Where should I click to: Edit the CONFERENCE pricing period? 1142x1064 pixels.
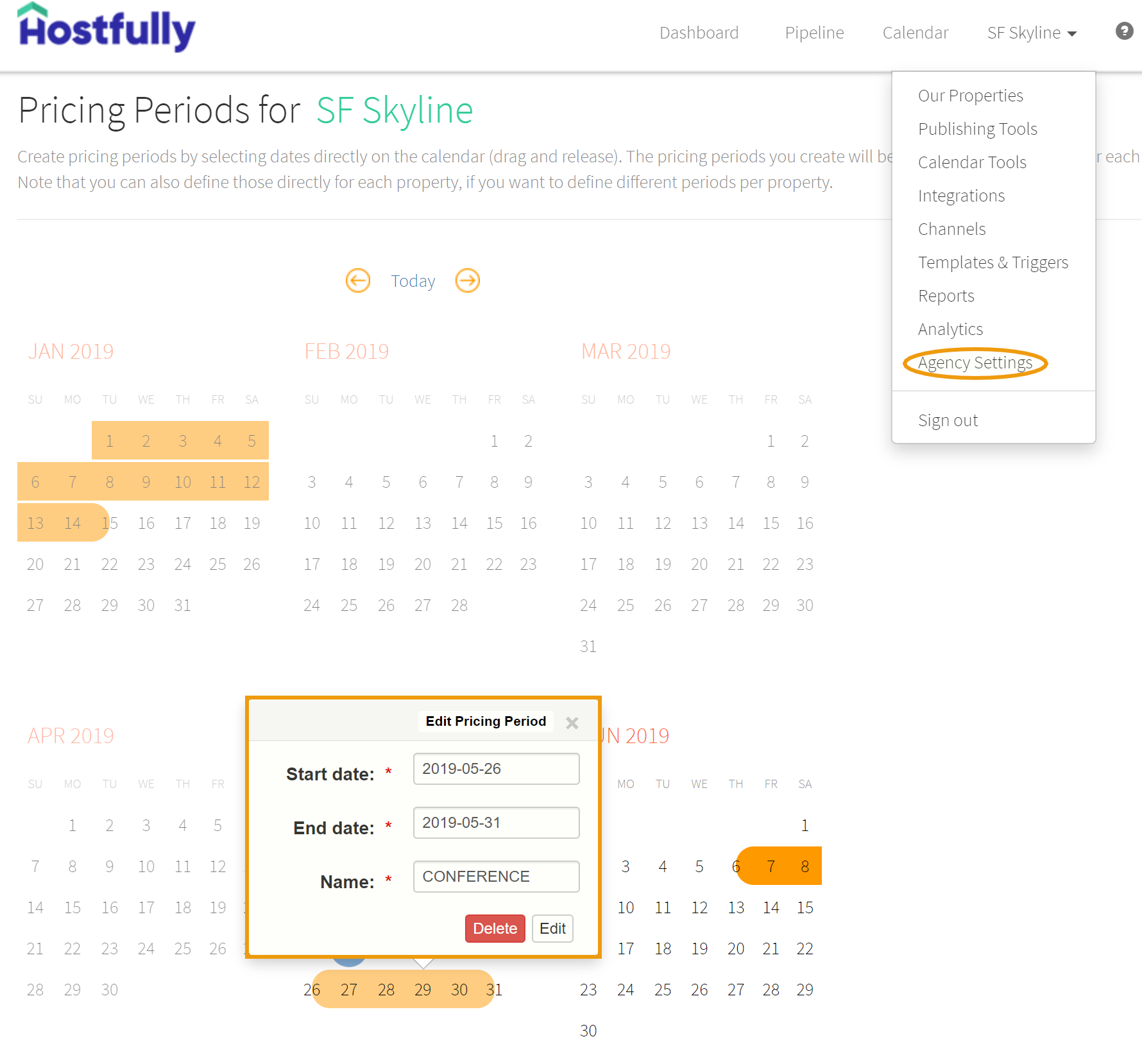pos(552,929)
